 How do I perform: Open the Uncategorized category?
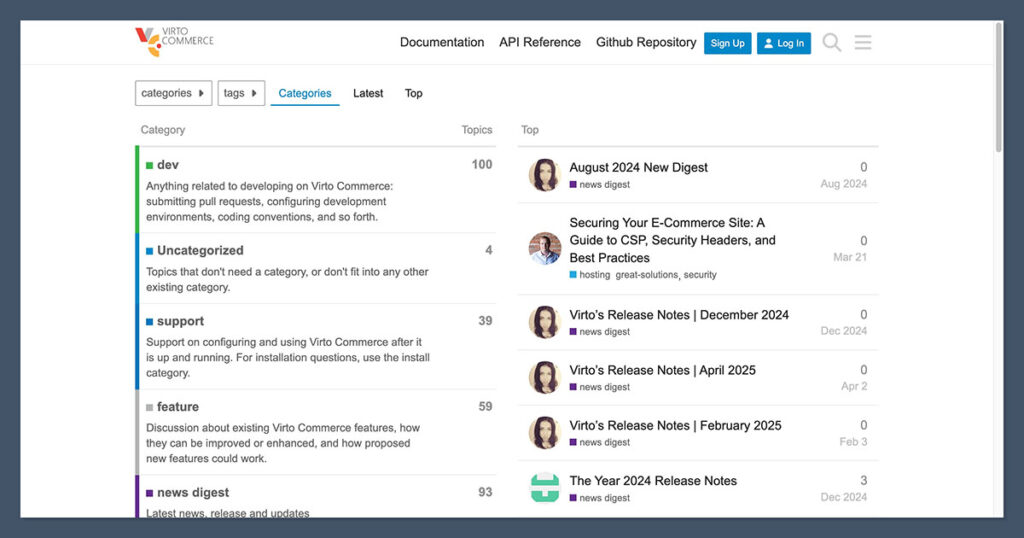(x=200, y=250)
